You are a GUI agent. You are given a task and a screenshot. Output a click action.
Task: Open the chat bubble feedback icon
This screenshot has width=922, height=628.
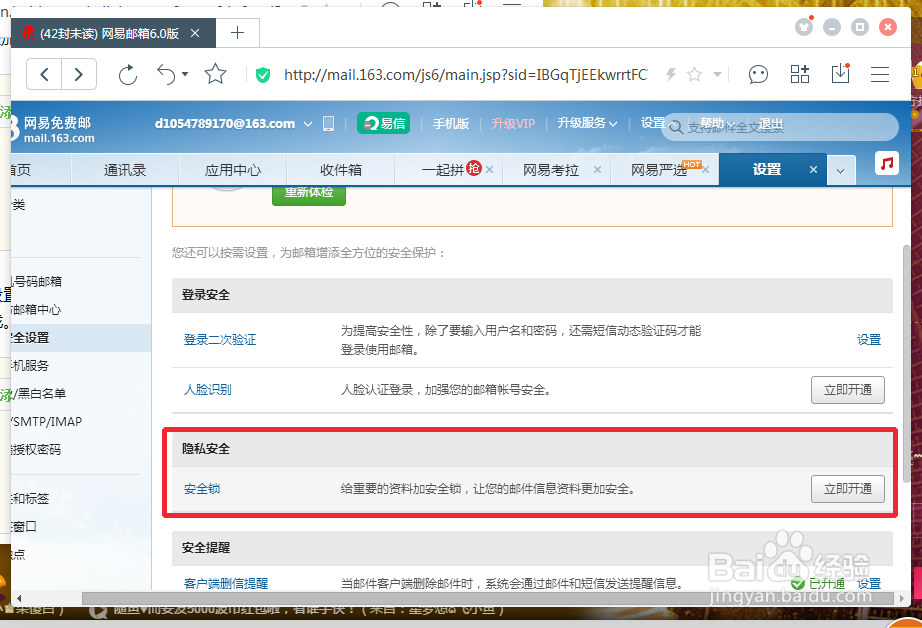758,75
